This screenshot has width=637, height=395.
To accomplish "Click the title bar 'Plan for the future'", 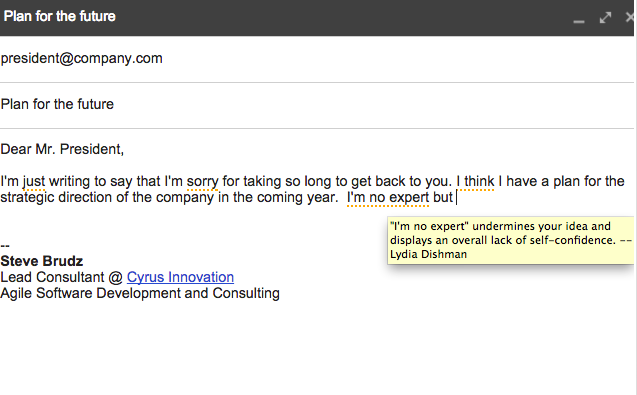I will pyautogui.click(x=60, y=17).
